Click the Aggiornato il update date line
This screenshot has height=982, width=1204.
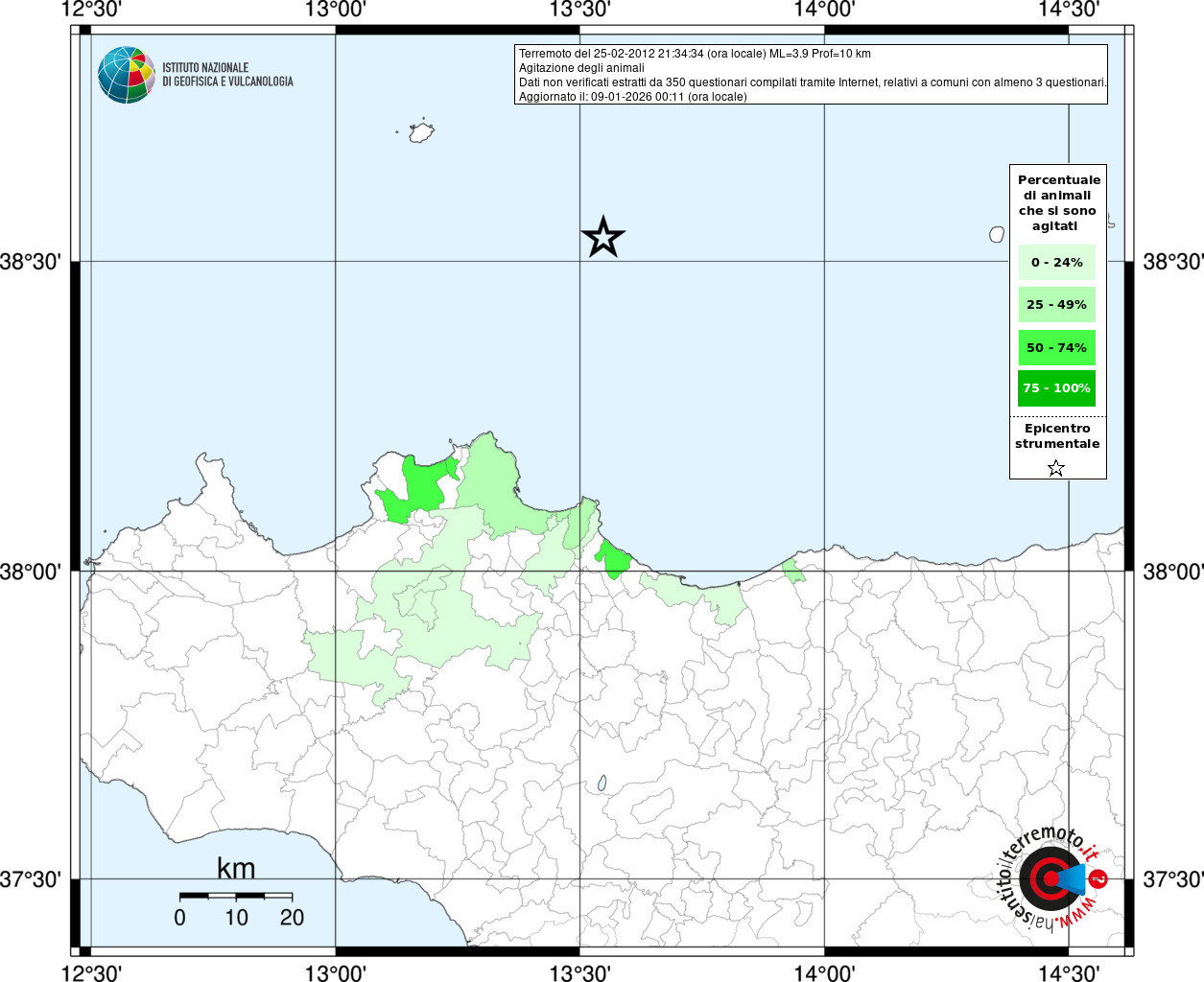pyautogui.click(x=632, y=97)
